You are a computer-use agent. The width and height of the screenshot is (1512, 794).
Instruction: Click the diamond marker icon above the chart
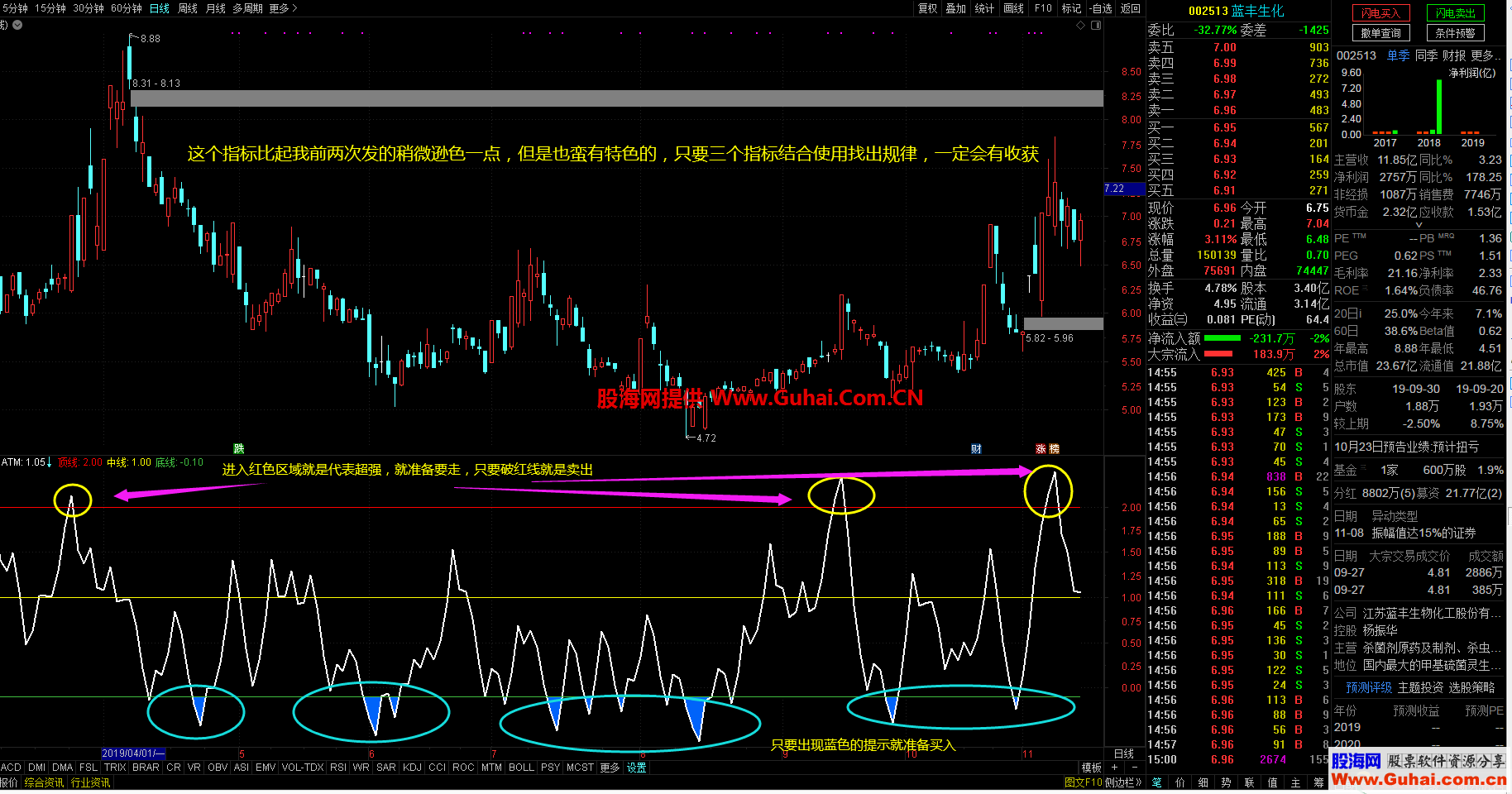(1080, 26)
